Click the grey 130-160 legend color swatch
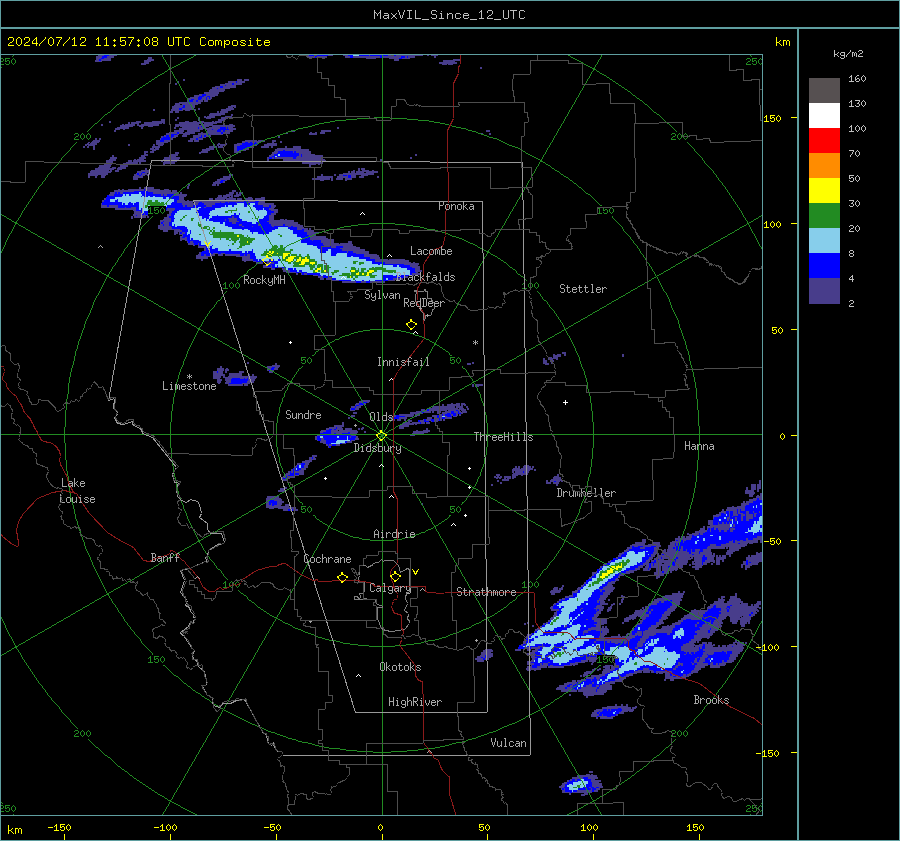Viewport: 900px width, 841px height. point(824,90)
